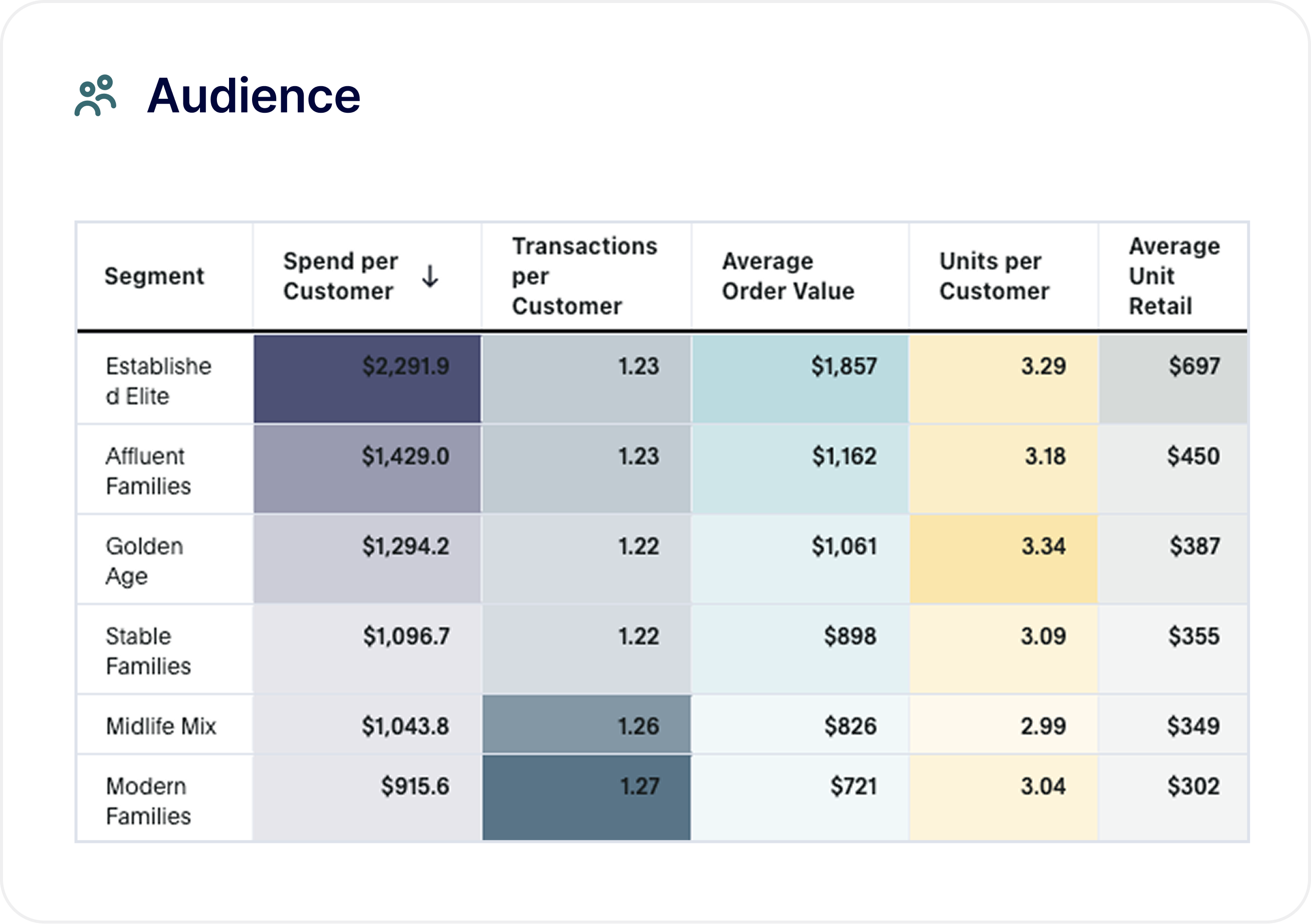Click the Audience people icon
This screenshot has width=1311, height=924.
click(x=95, y=95)
